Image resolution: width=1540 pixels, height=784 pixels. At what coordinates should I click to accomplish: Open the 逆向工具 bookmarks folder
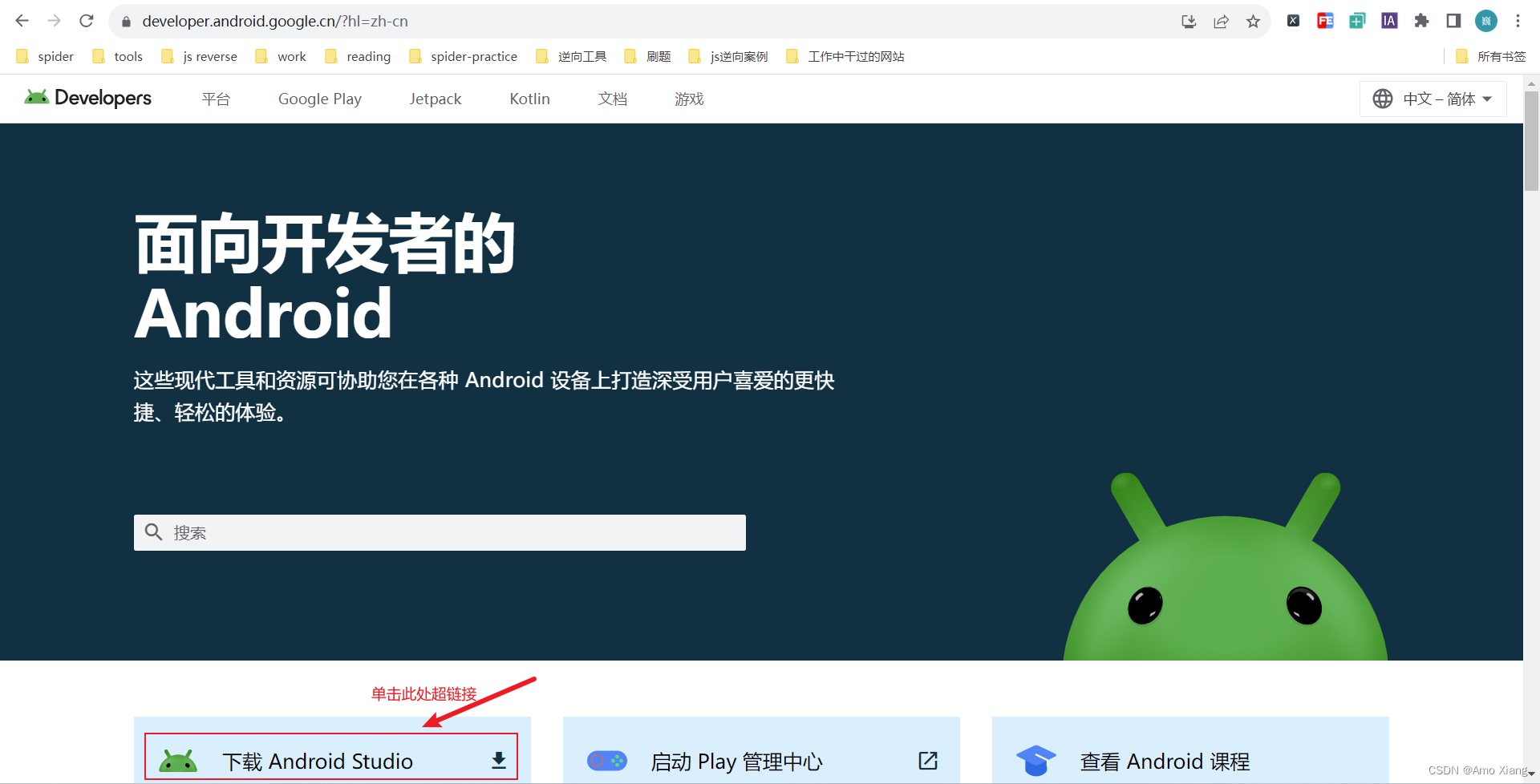tap(571, 56)
